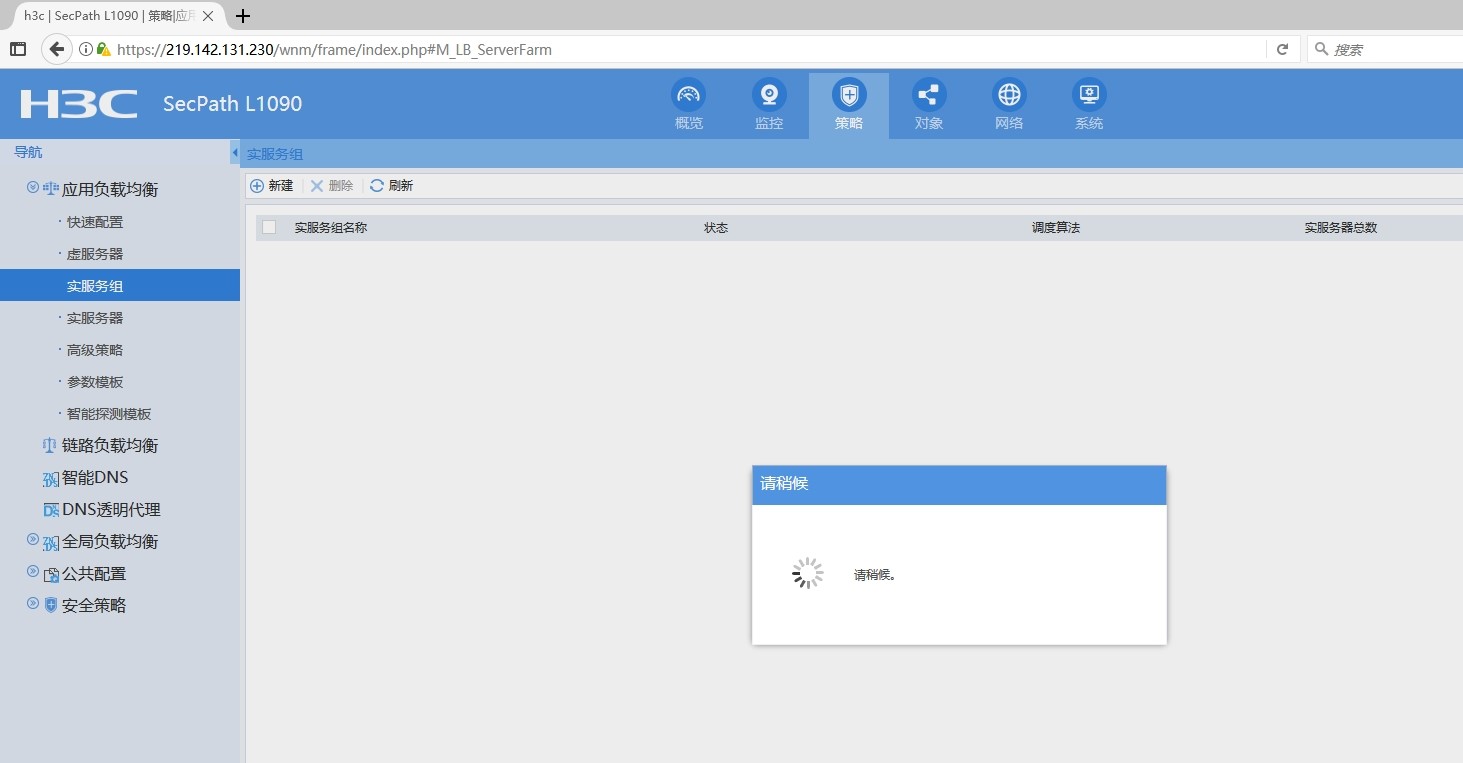
Task: Click the browser reload page icon
Action: click(x=1282, y=49)
